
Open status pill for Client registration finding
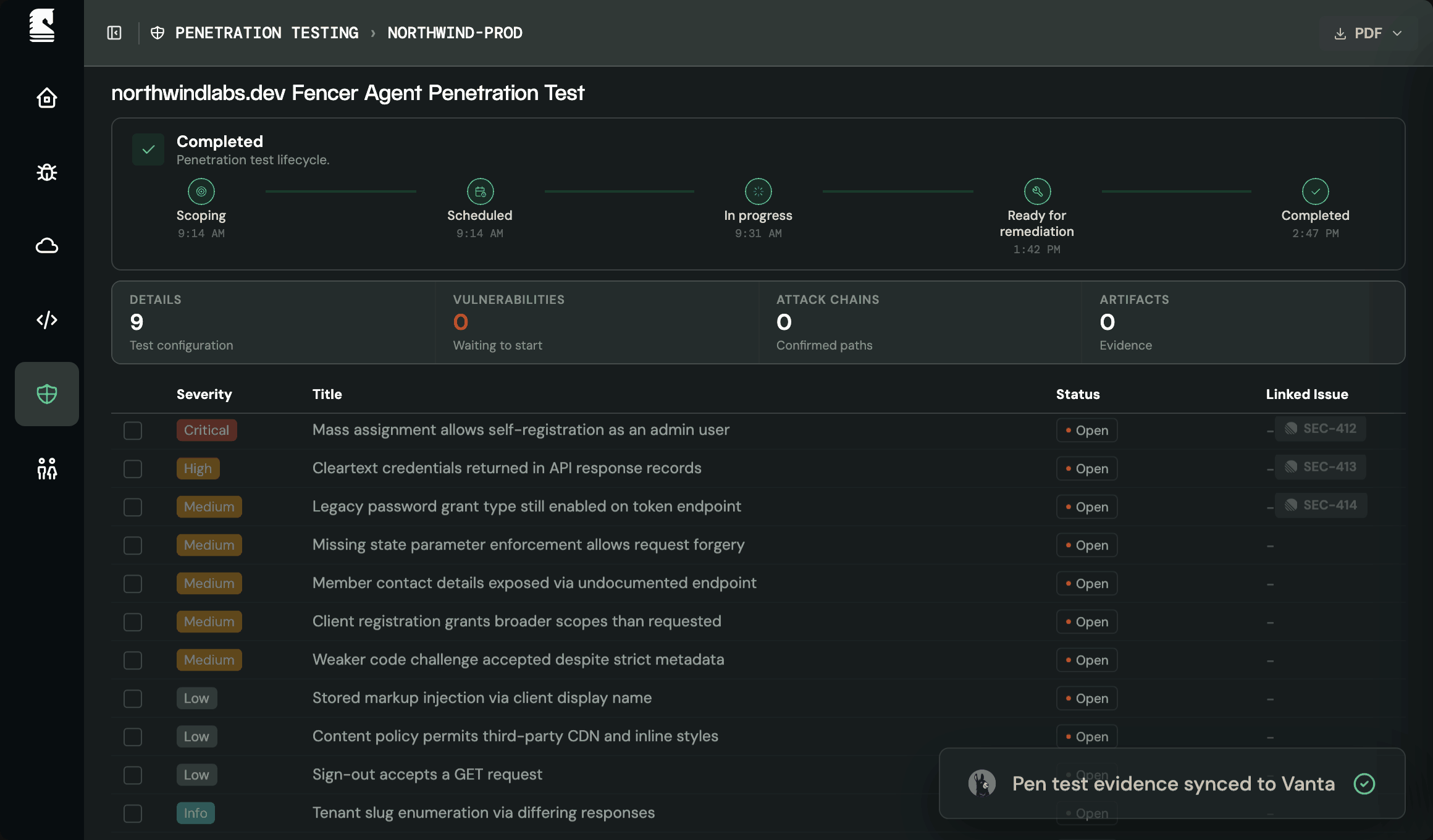point(1086,622)
